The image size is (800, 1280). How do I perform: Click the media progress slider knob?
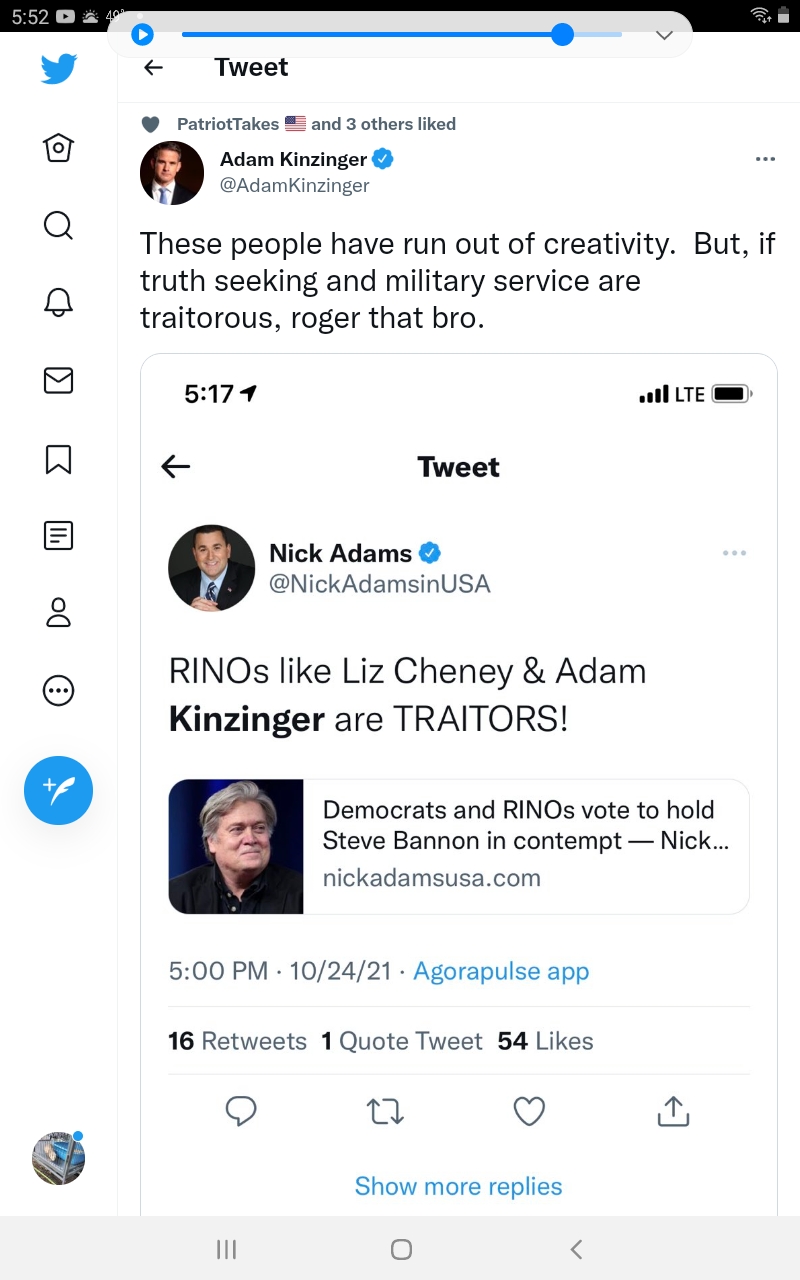[562, 35]
